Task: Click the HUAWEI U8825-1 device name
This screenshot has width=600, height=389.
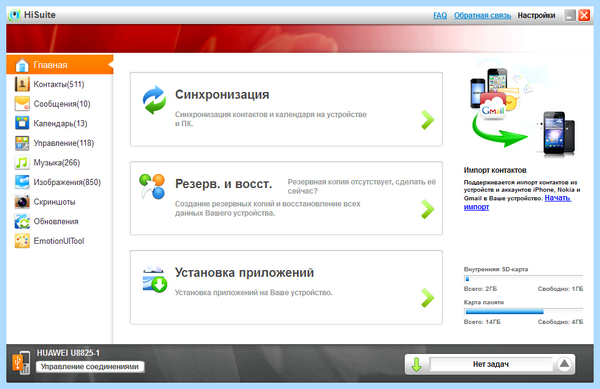Action: (x=68, y=353)
